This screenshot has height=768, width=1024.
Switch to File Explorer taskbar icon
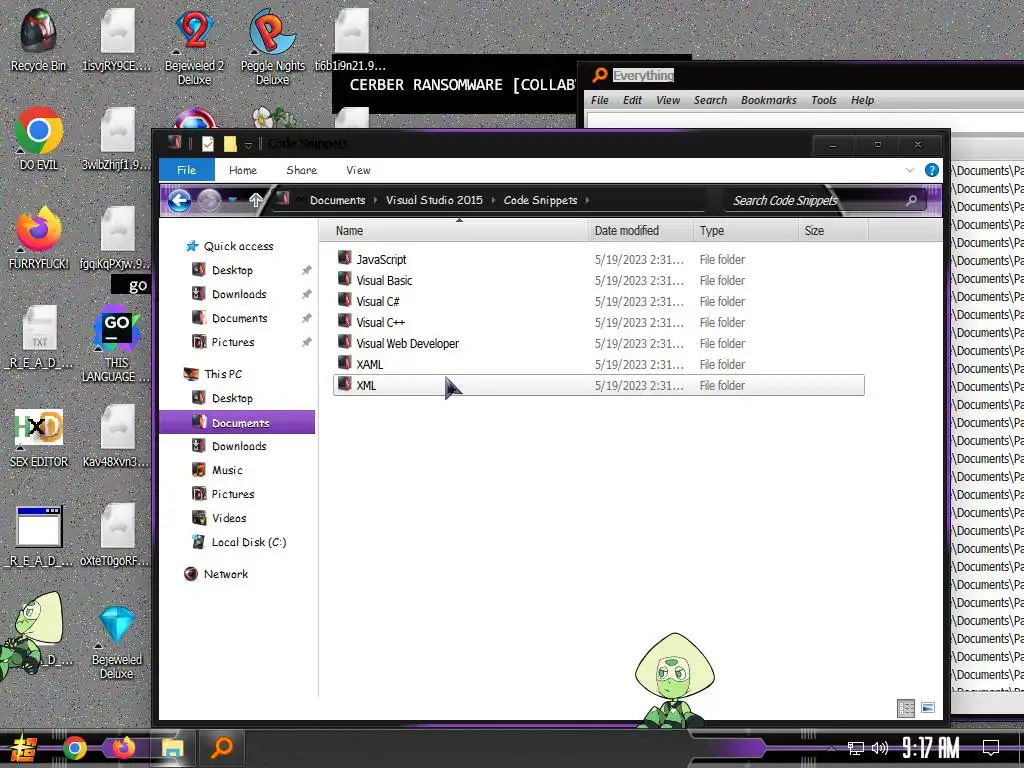tap(172, 748)
